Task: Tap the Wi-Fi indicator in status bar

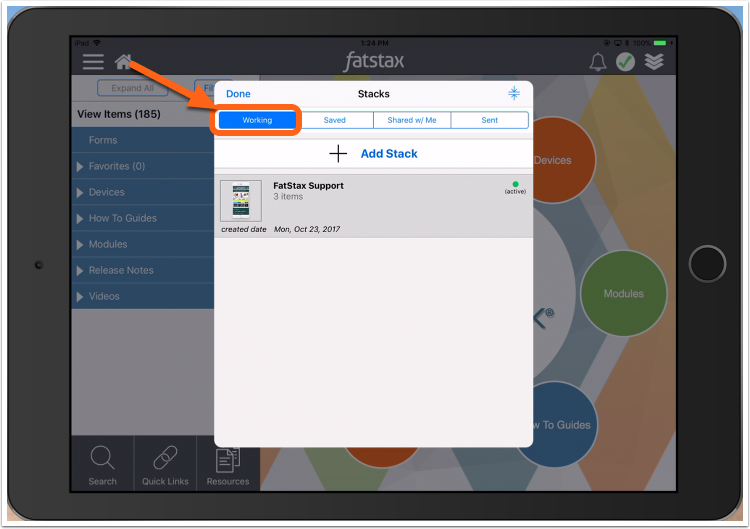Action: click(x=97, y=43)
